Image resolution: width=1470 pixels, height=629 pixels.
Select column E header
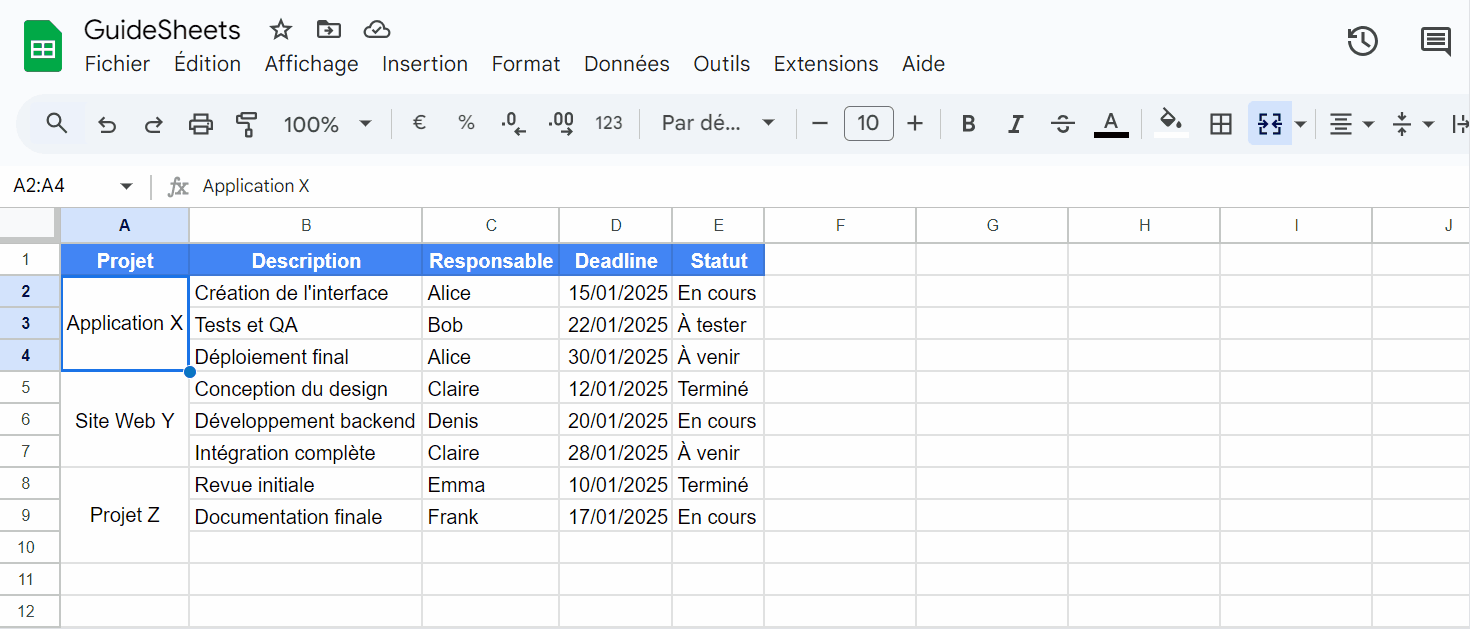tap(718, 226)
